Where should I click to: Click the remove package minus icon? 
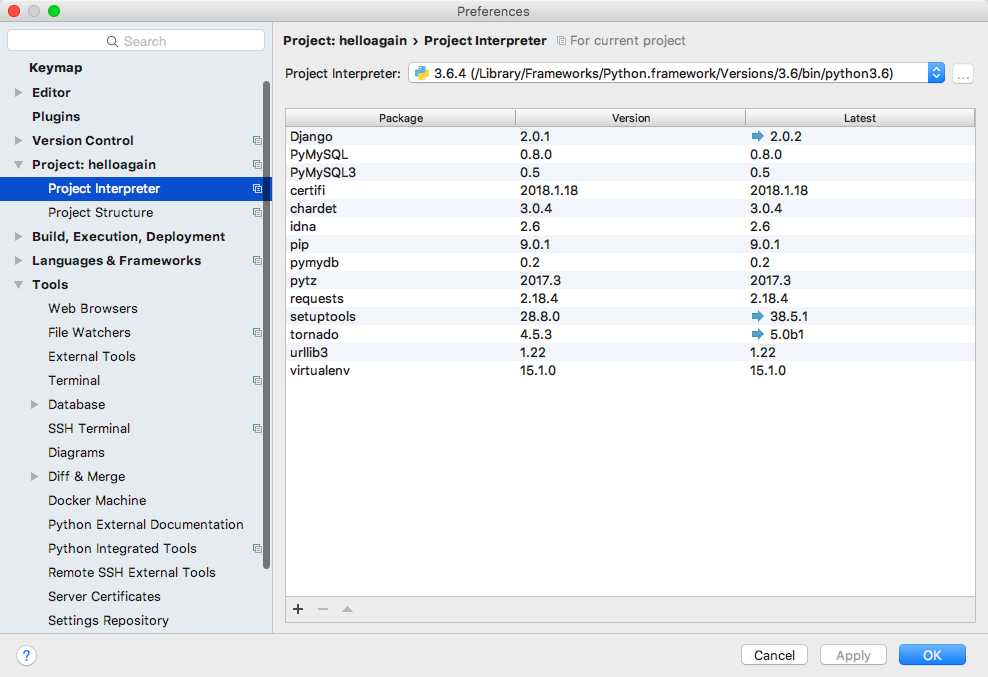click(x=323, y=609)
